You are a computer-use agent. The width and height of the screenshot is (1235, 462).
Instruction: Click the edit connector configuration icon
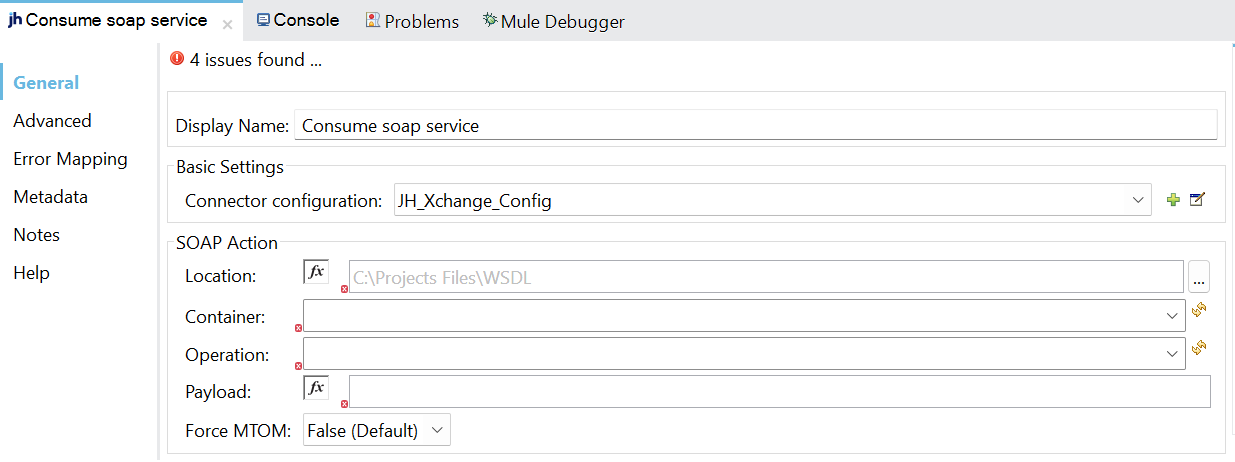[1197, 200]
